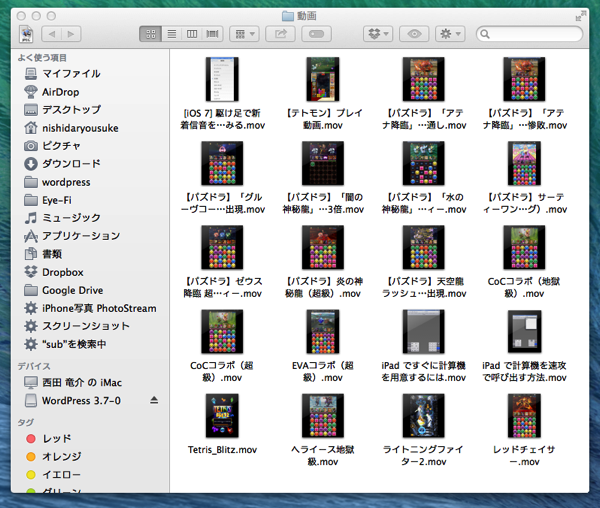Open the Action gear dropdown menu
This screenshot has height=508, width=600.
click(450, 34)
